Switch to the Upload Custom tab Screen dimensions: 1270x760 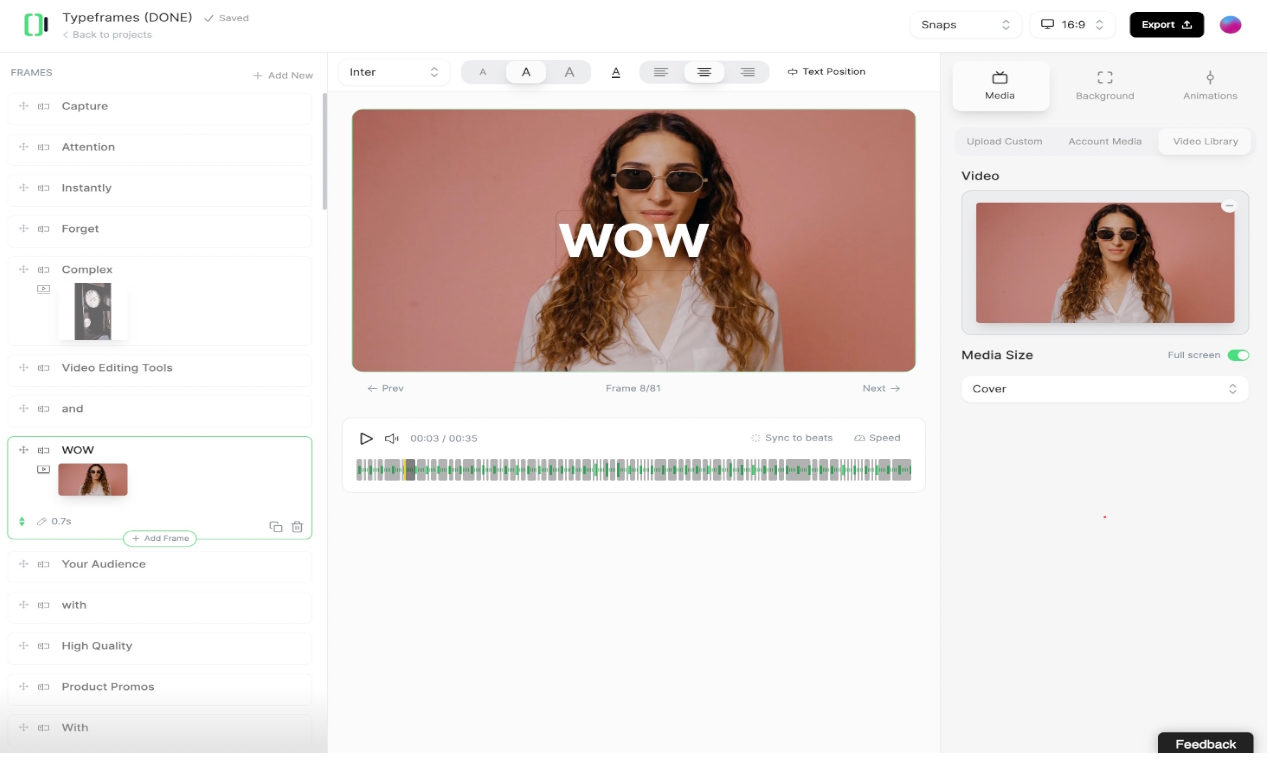pyautogui.click(x=1004, y=141)
